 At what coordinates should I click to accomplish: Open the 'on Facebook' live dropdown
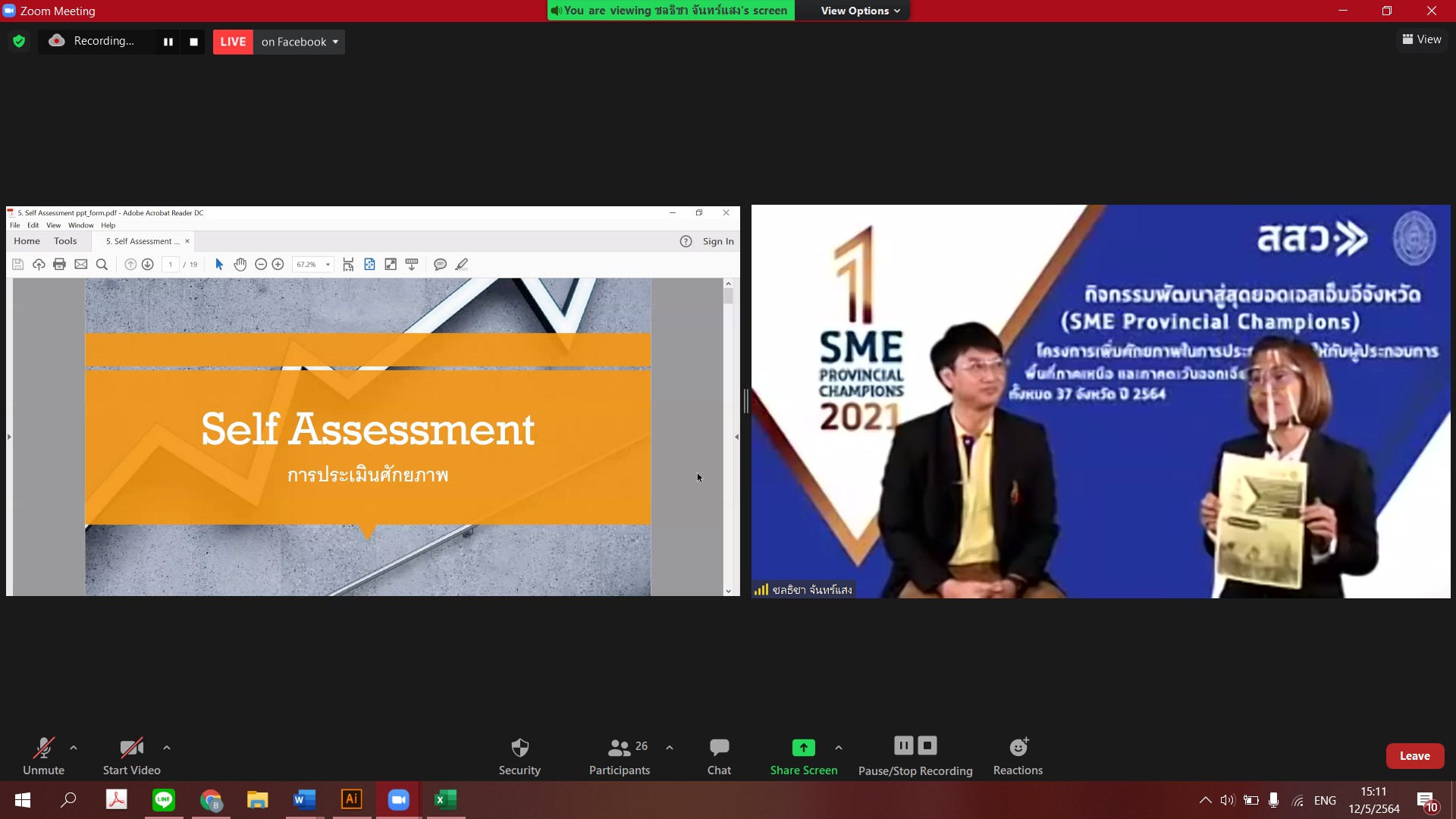coord(300,42)
